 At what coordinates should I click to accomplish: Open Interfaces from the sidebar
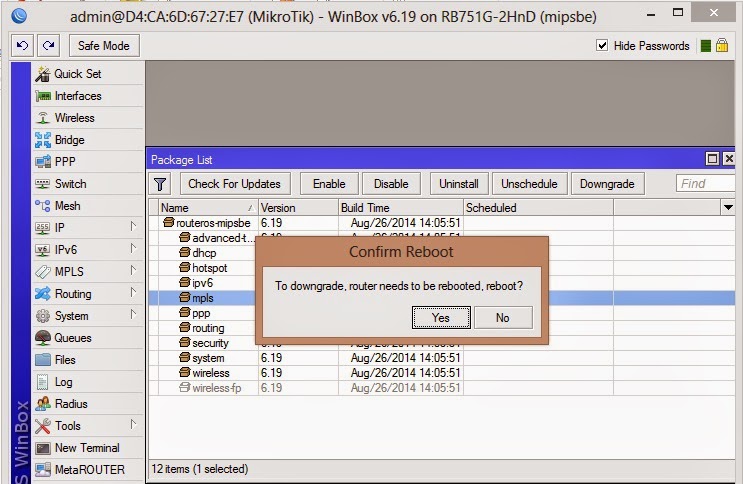click(88, 96)
